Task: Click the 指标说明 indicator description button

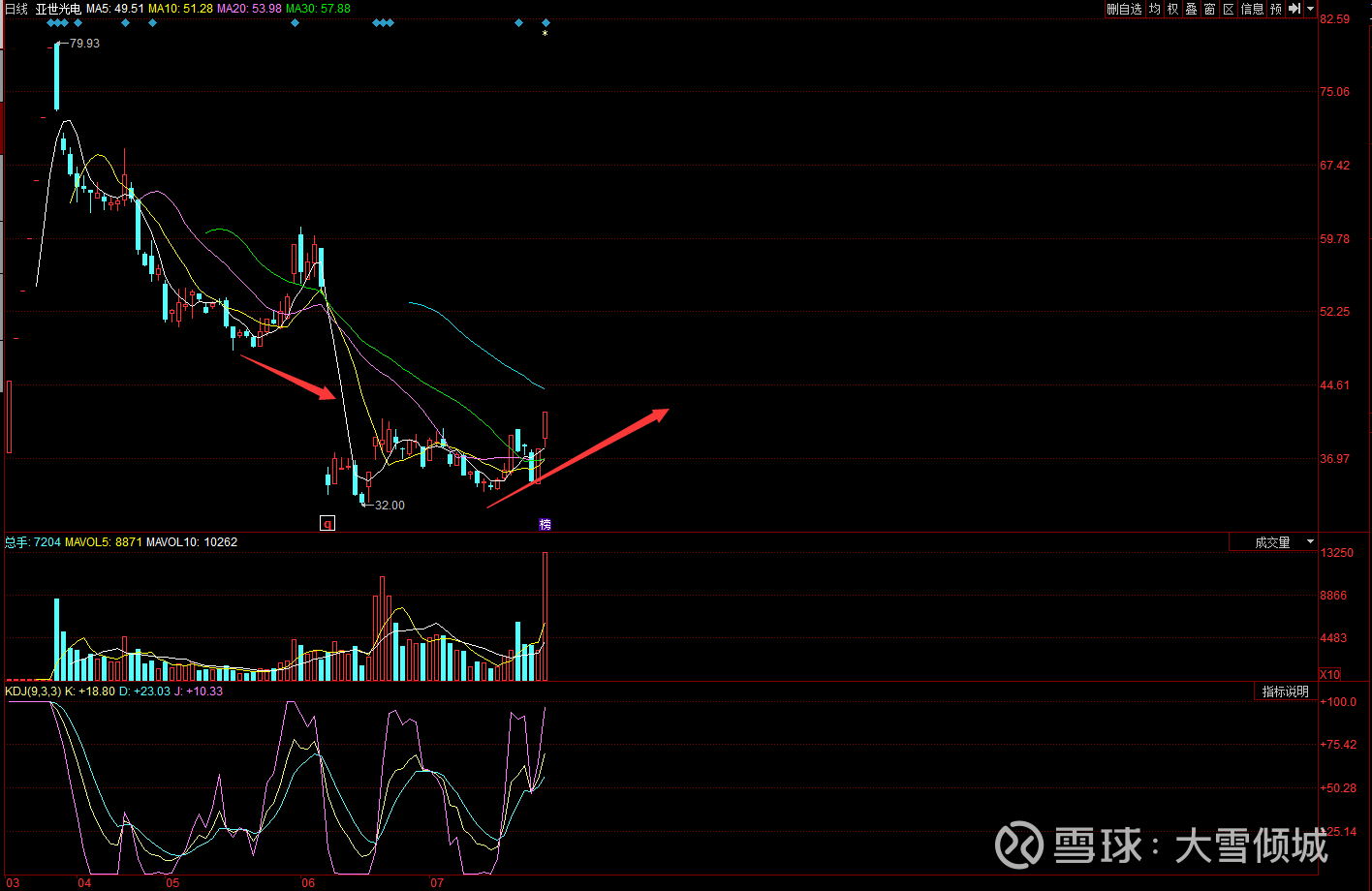Action: (1285, 691)
